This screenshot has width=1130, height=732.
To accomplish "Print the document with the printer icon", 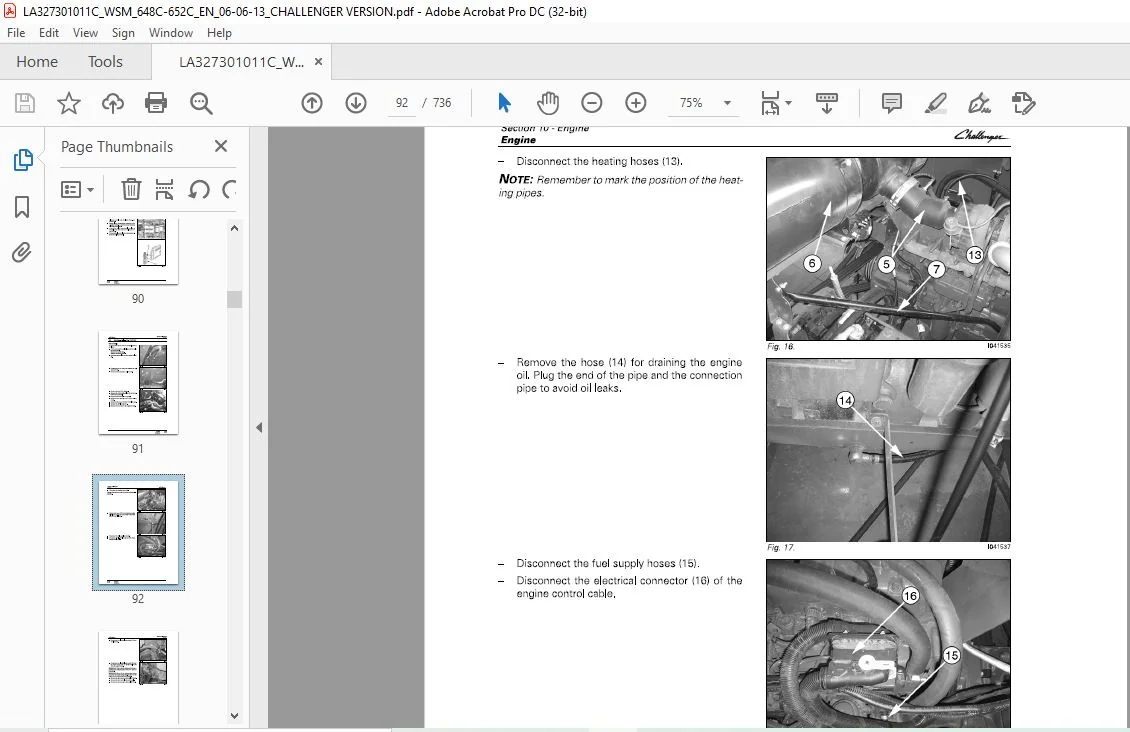I will coord(156,103).
